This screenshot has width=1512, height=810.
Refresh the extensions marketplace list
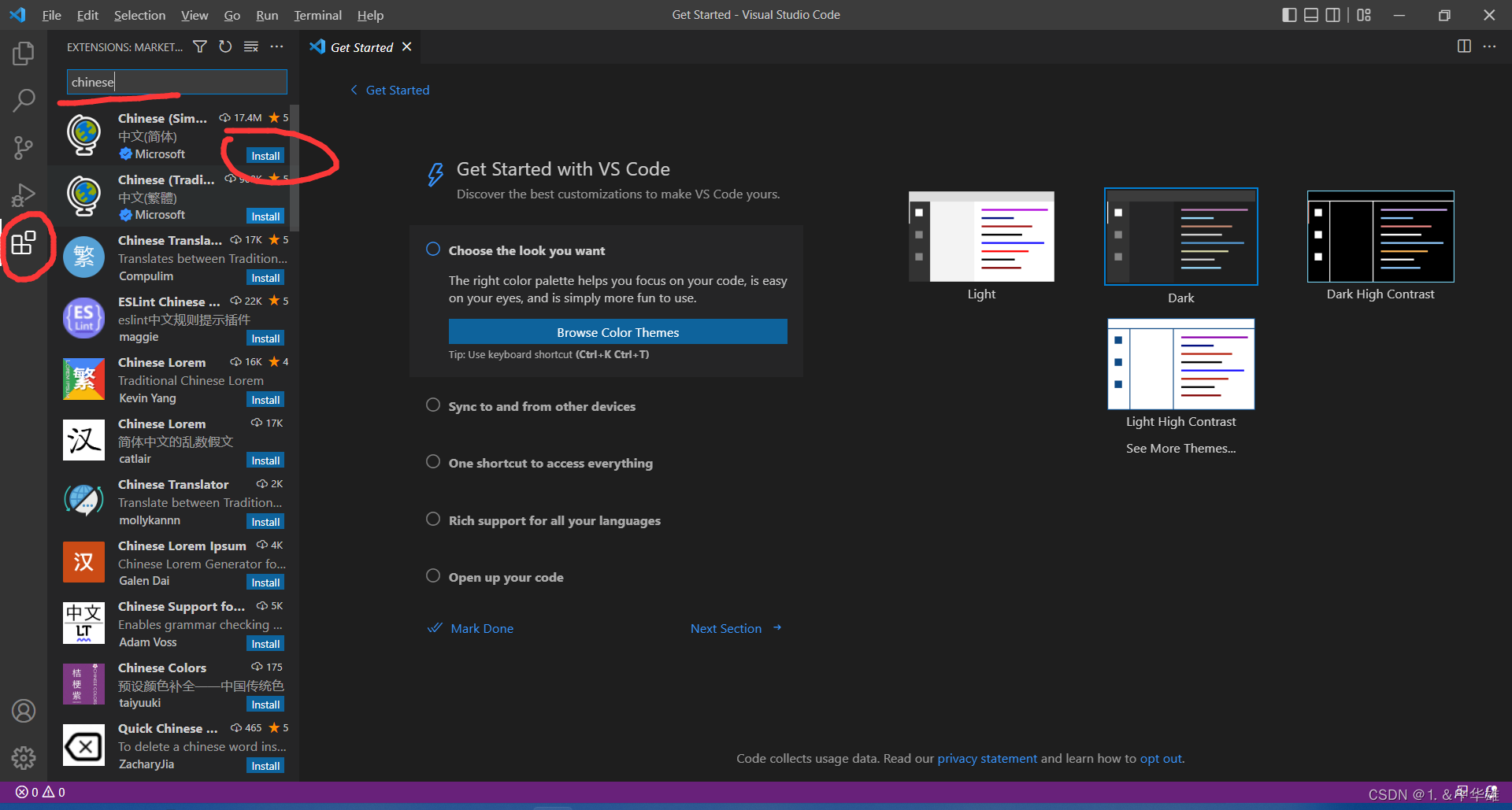tap(225, 47)
